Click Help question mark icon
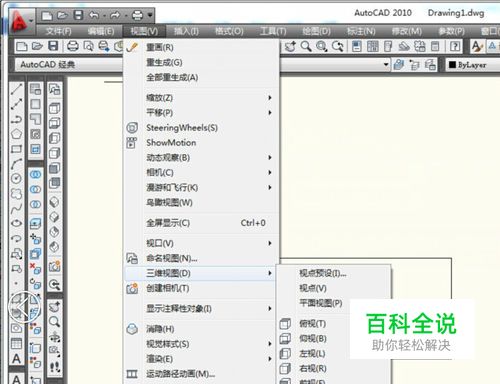This screenshot has width=500, height=384. [x=455, y=46]
